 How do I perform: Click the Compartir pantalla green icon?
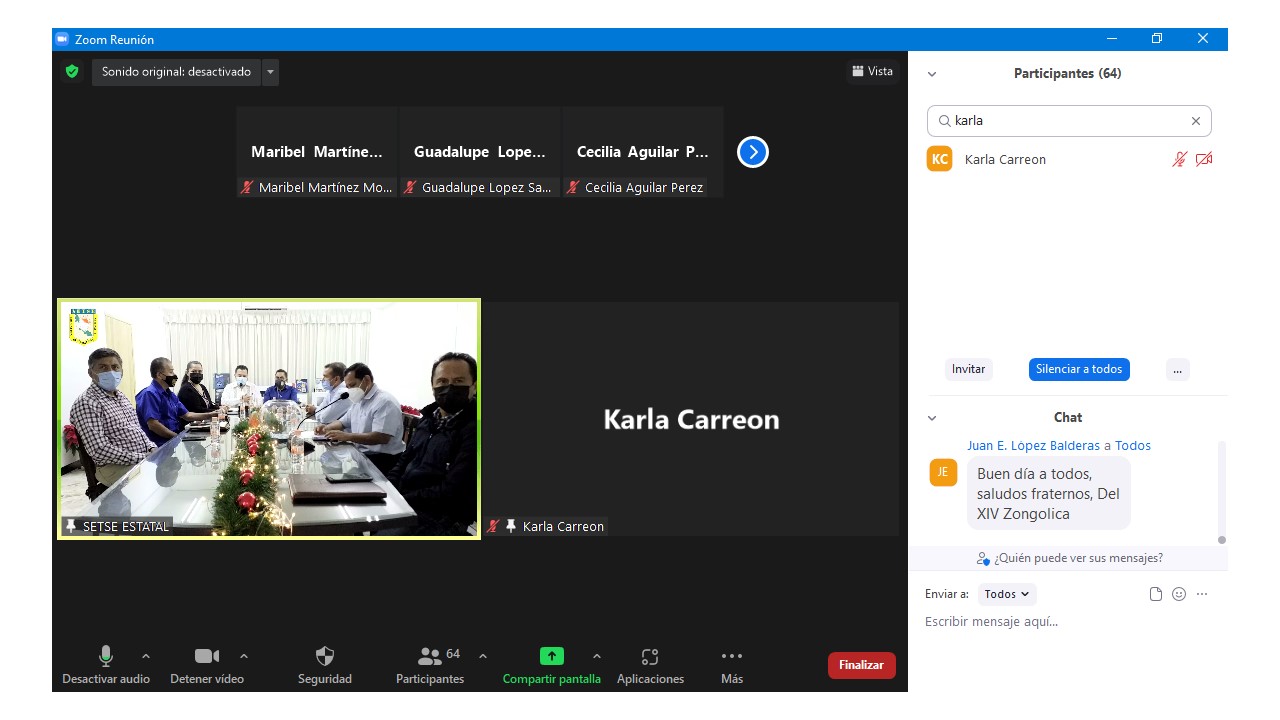pyautogui.click(x=552, y=657)
